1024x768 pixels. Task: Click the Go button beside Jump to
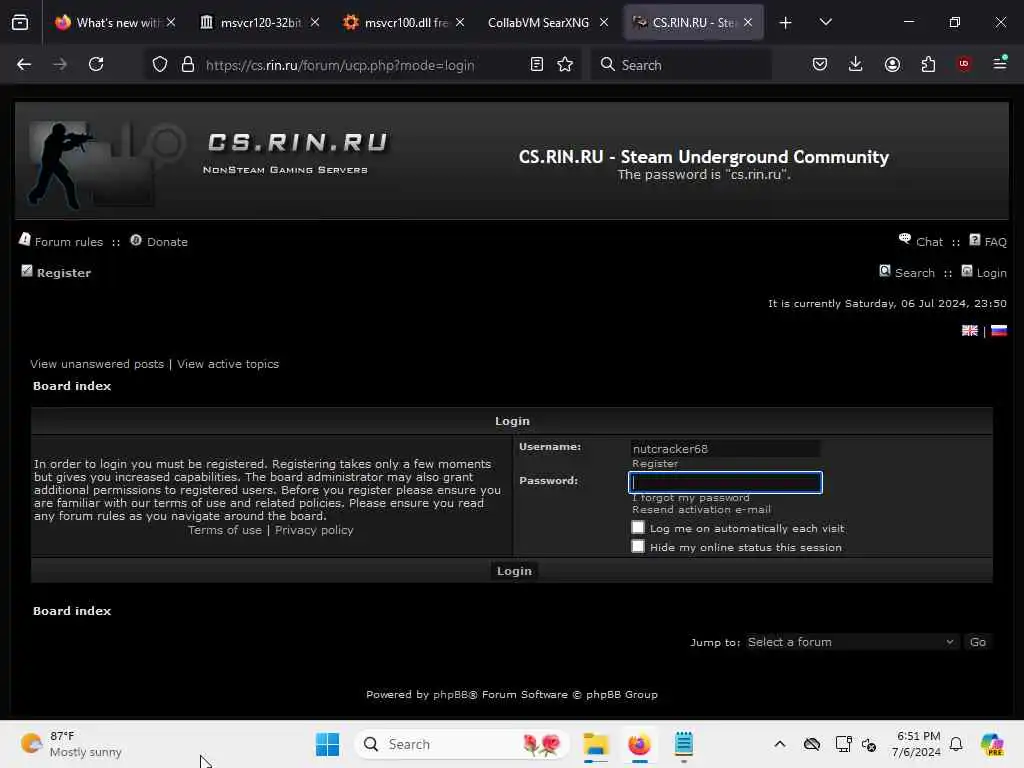tap(978, 642)
